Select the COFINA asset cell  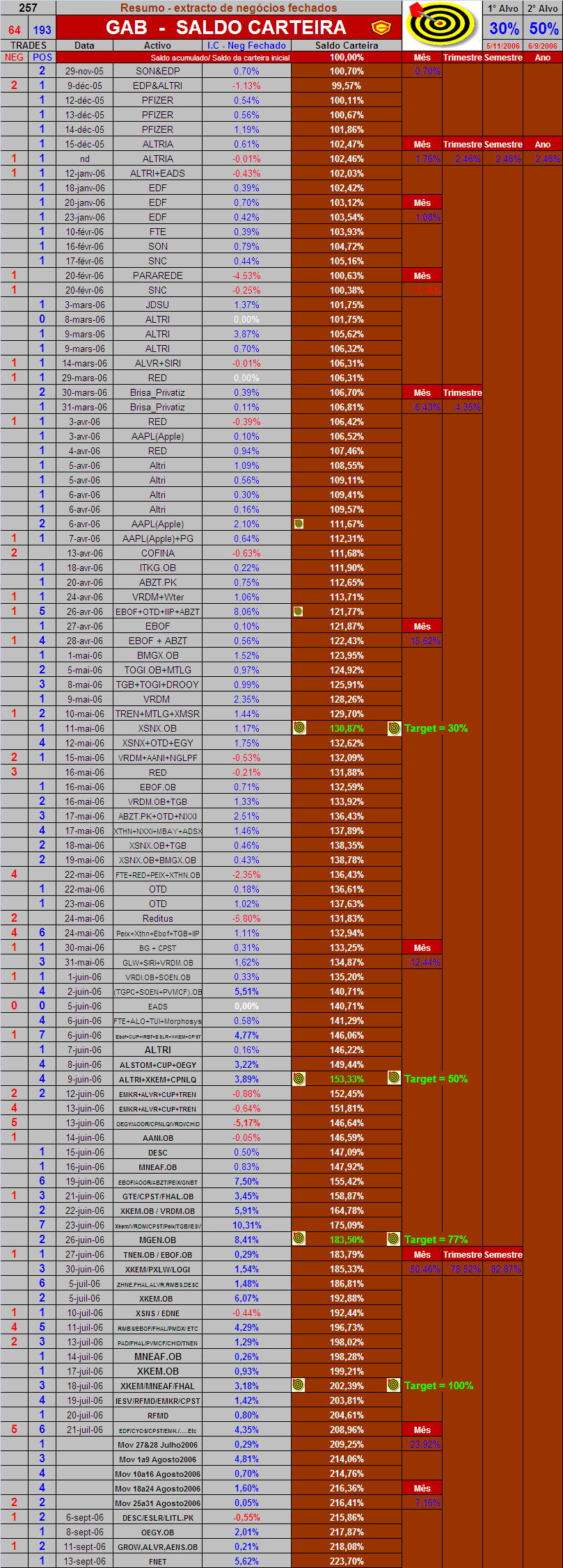coord(157,553)
